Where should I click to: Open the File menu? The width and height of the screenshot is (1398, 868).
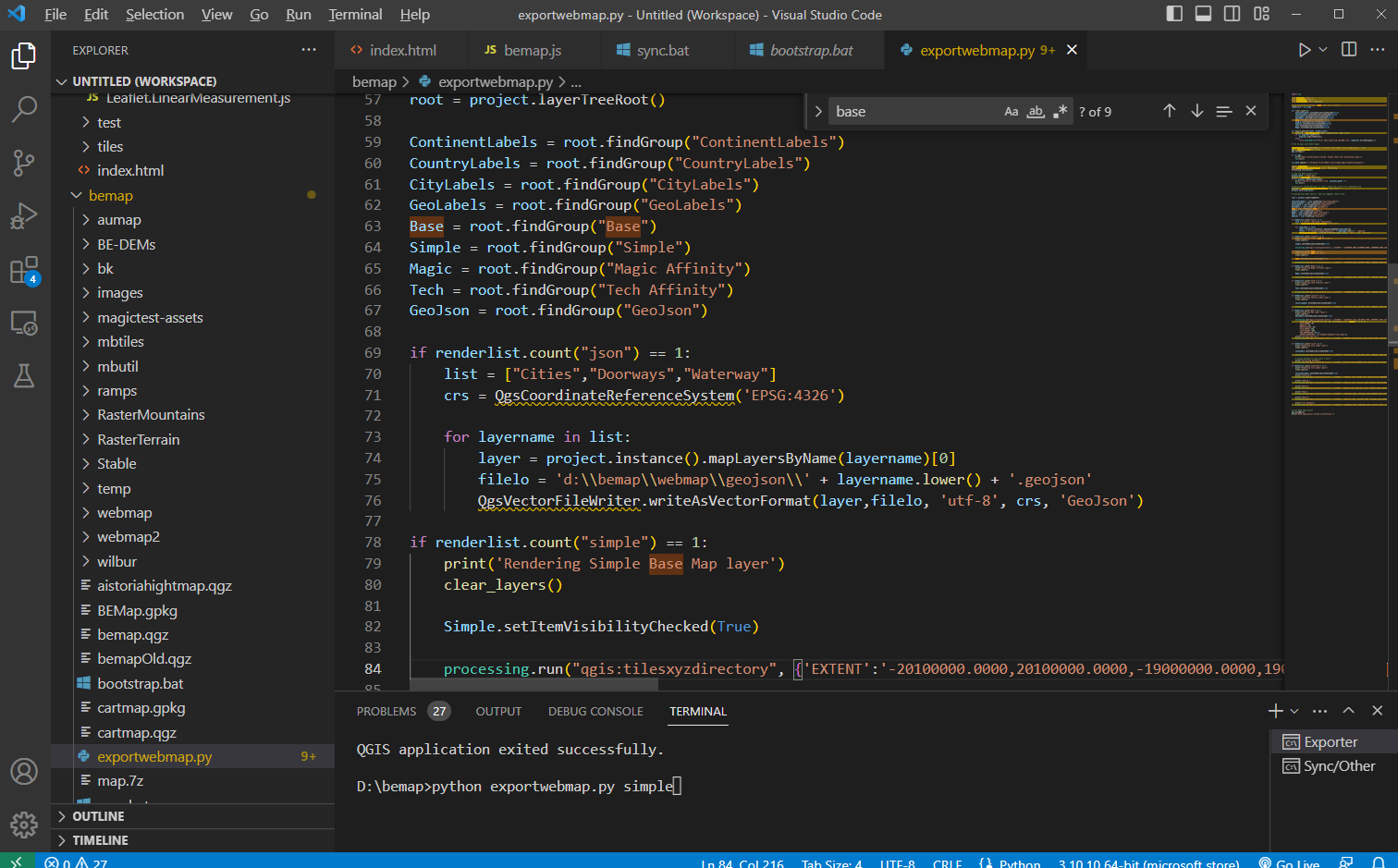[55, 14]
